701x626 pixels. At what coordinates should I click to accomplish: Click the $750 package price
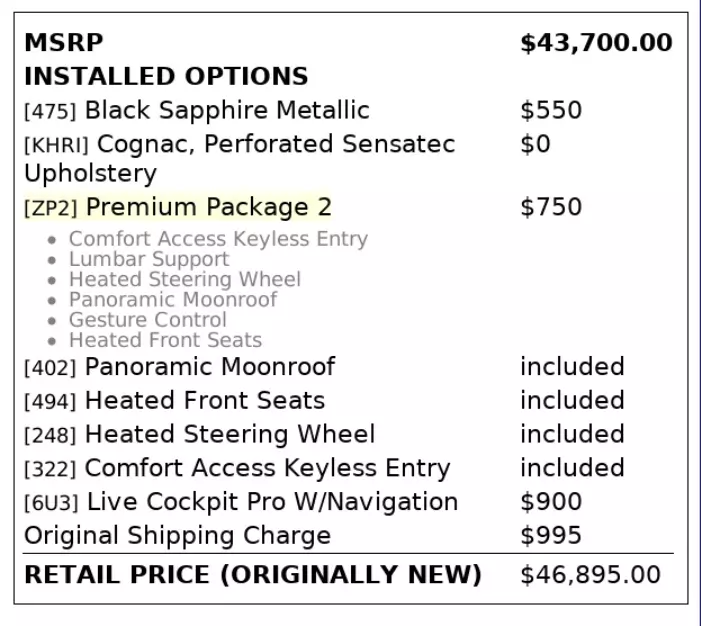550,207
